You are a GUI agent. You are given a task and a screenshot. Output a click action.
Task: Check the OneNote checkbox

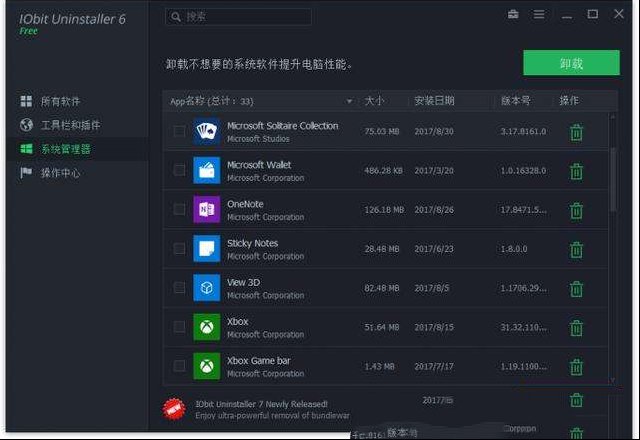pos(179,209)
